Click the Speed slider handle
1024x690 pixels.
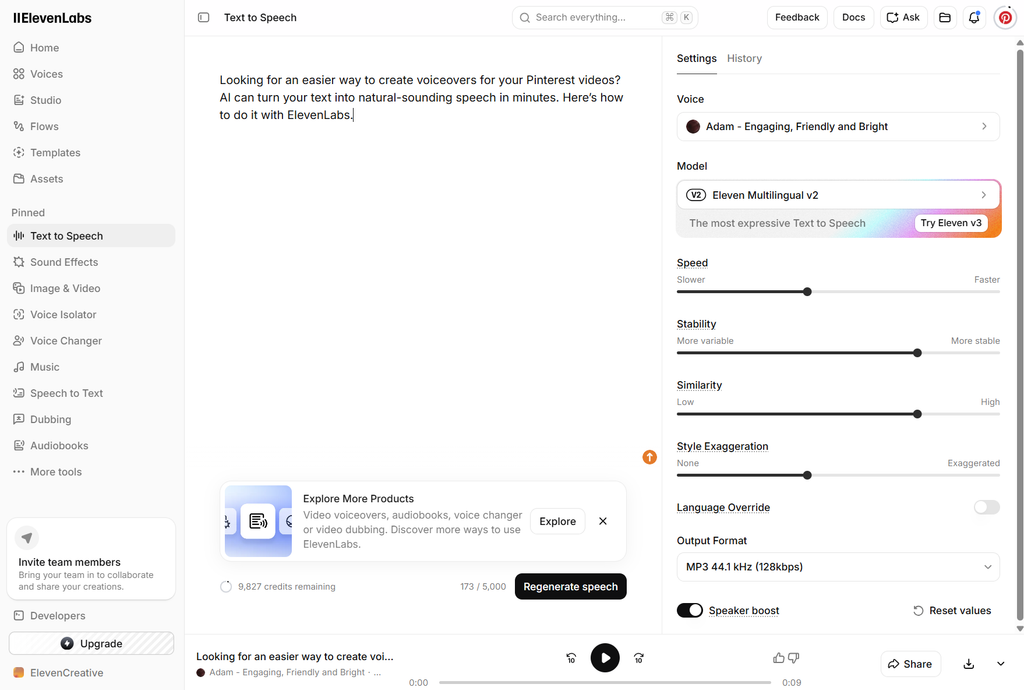807,292
